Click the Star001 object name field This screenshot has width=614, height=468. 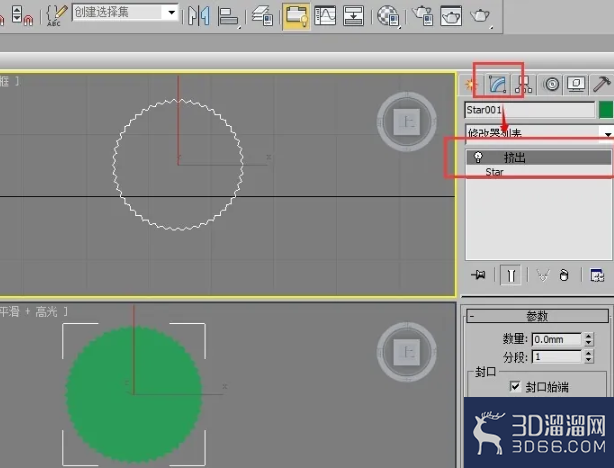click(x=530, y=110)
